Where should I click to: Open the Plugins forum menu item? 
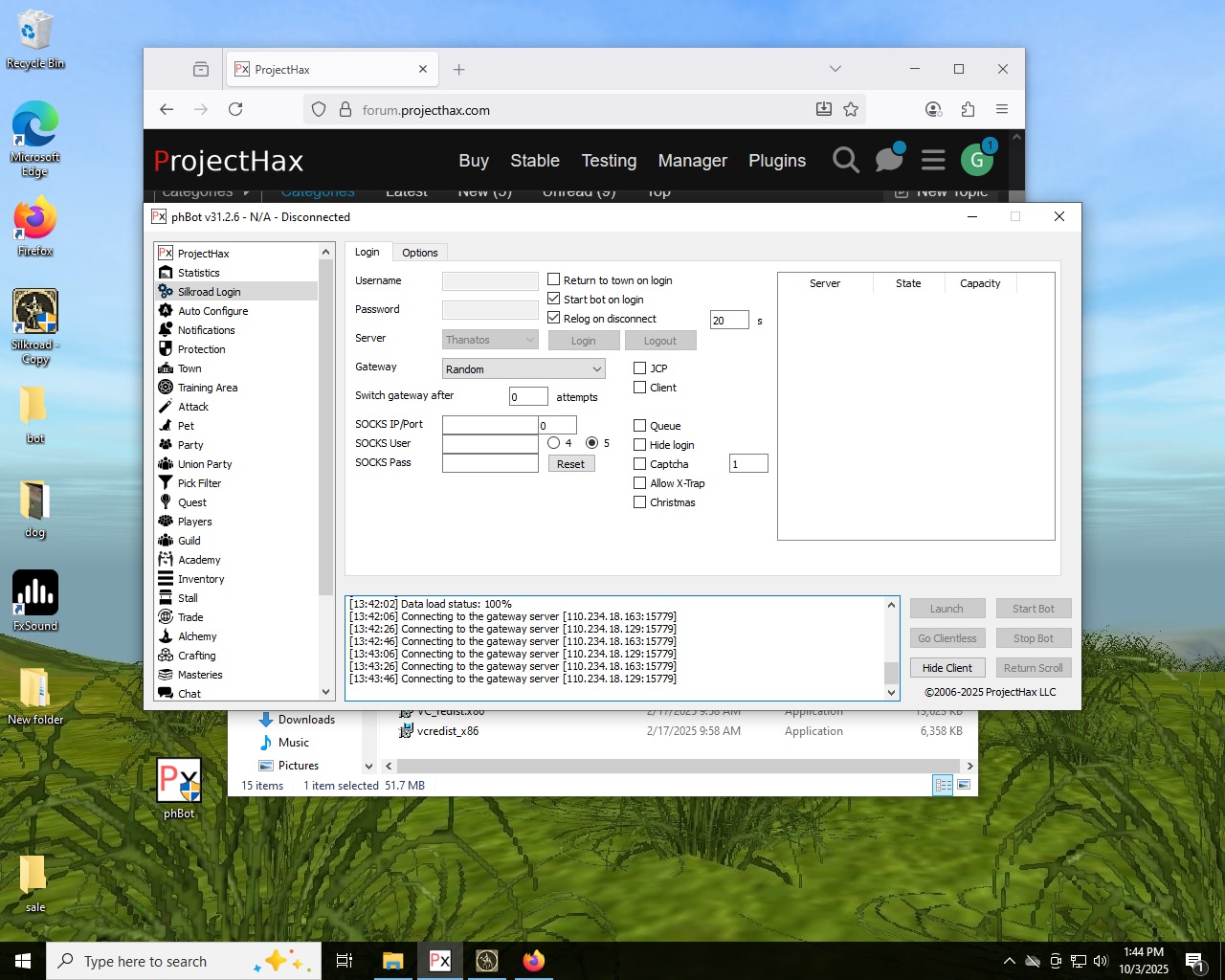776,161
